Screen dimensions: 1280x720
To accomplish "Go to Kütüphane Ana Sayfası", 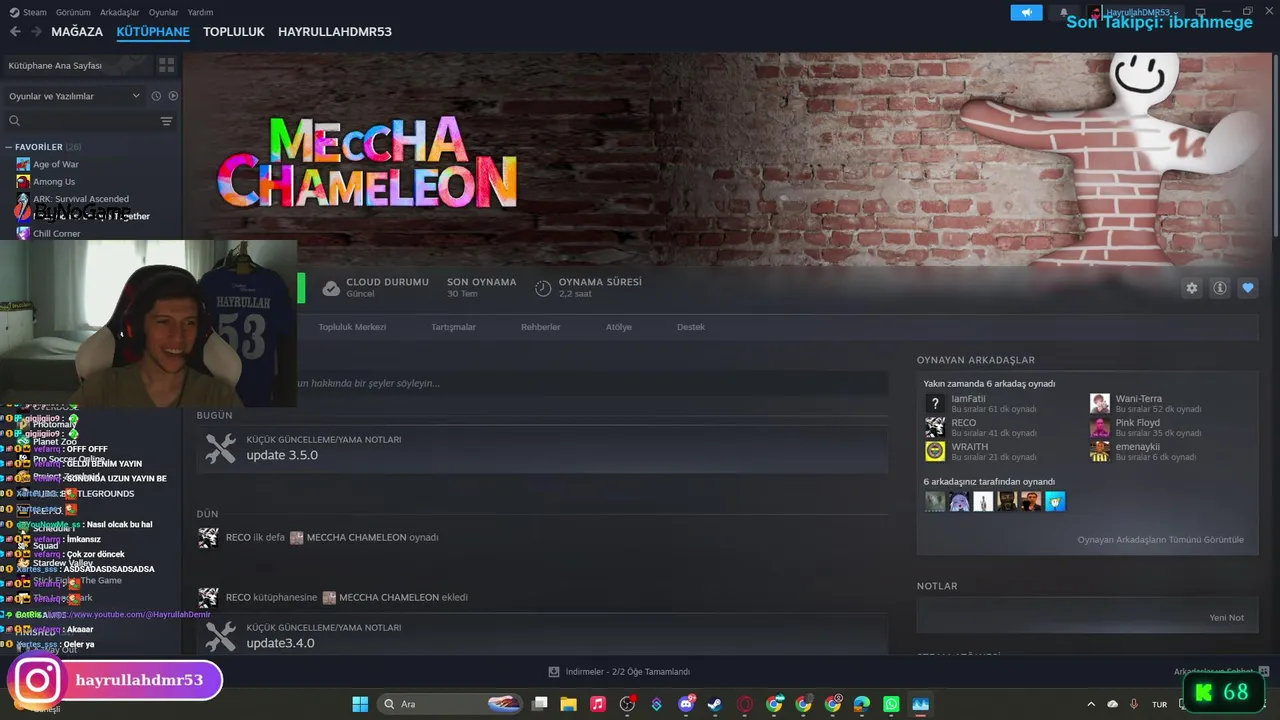I will tap(78, 65).
